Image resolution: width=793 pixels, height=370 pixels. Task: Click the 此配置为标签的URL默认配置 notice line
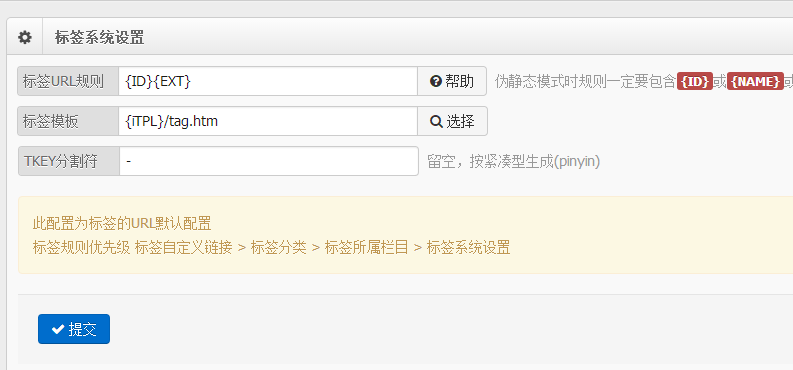(121, 223)
